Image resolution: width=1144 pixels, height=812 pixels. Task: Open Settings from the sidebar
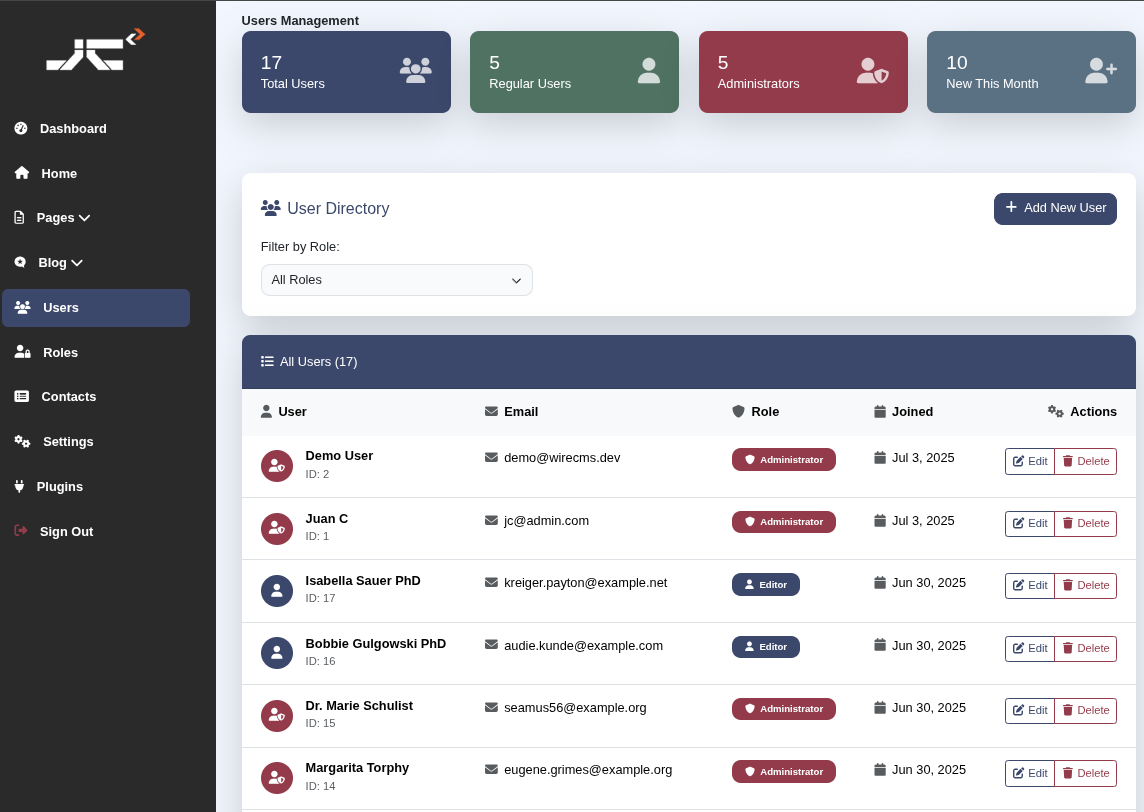(x=96, y=441)
